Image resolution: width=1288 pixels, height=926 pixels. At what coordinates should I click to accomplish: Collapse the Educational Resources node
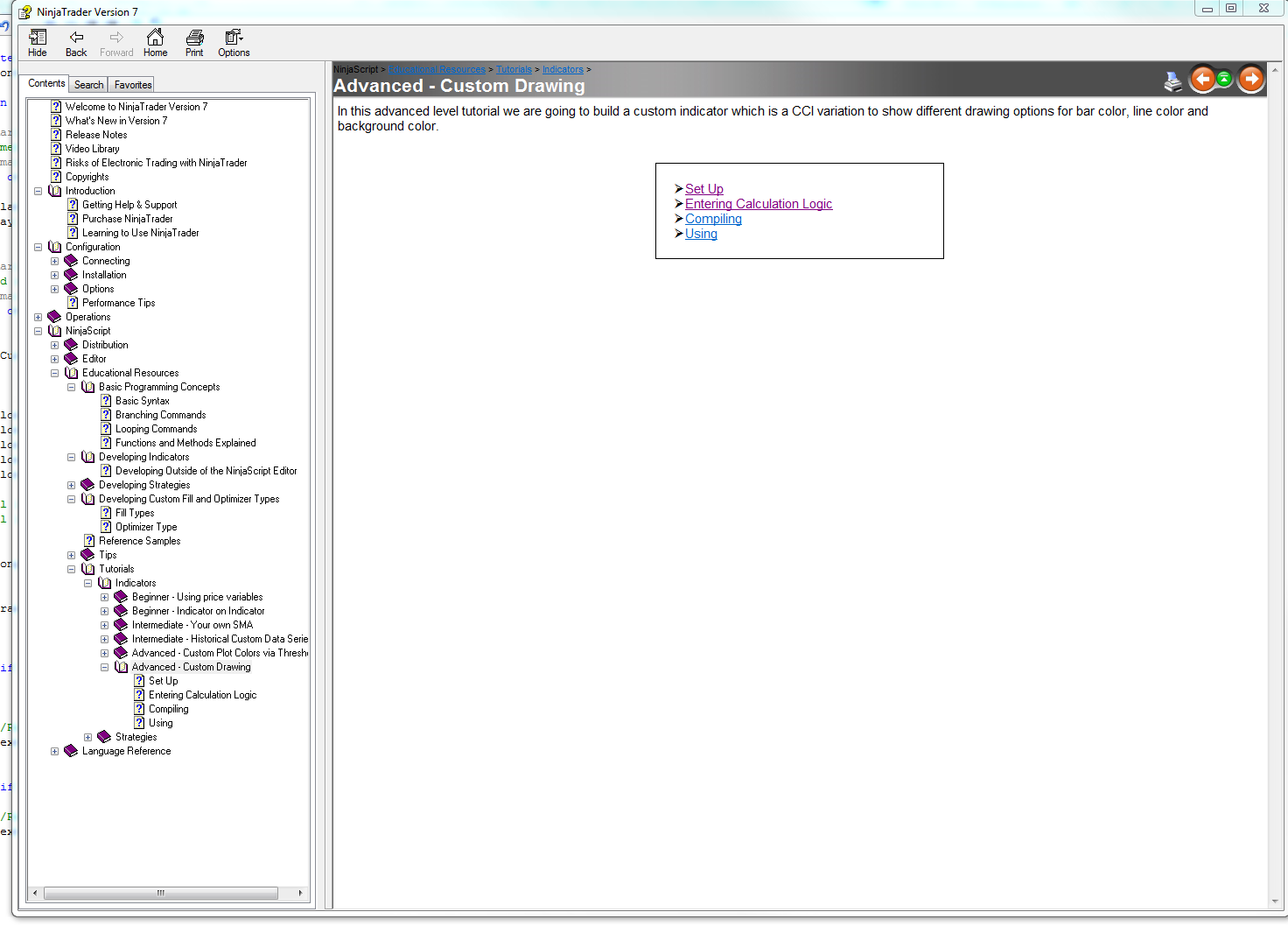(x=55, y=373)
